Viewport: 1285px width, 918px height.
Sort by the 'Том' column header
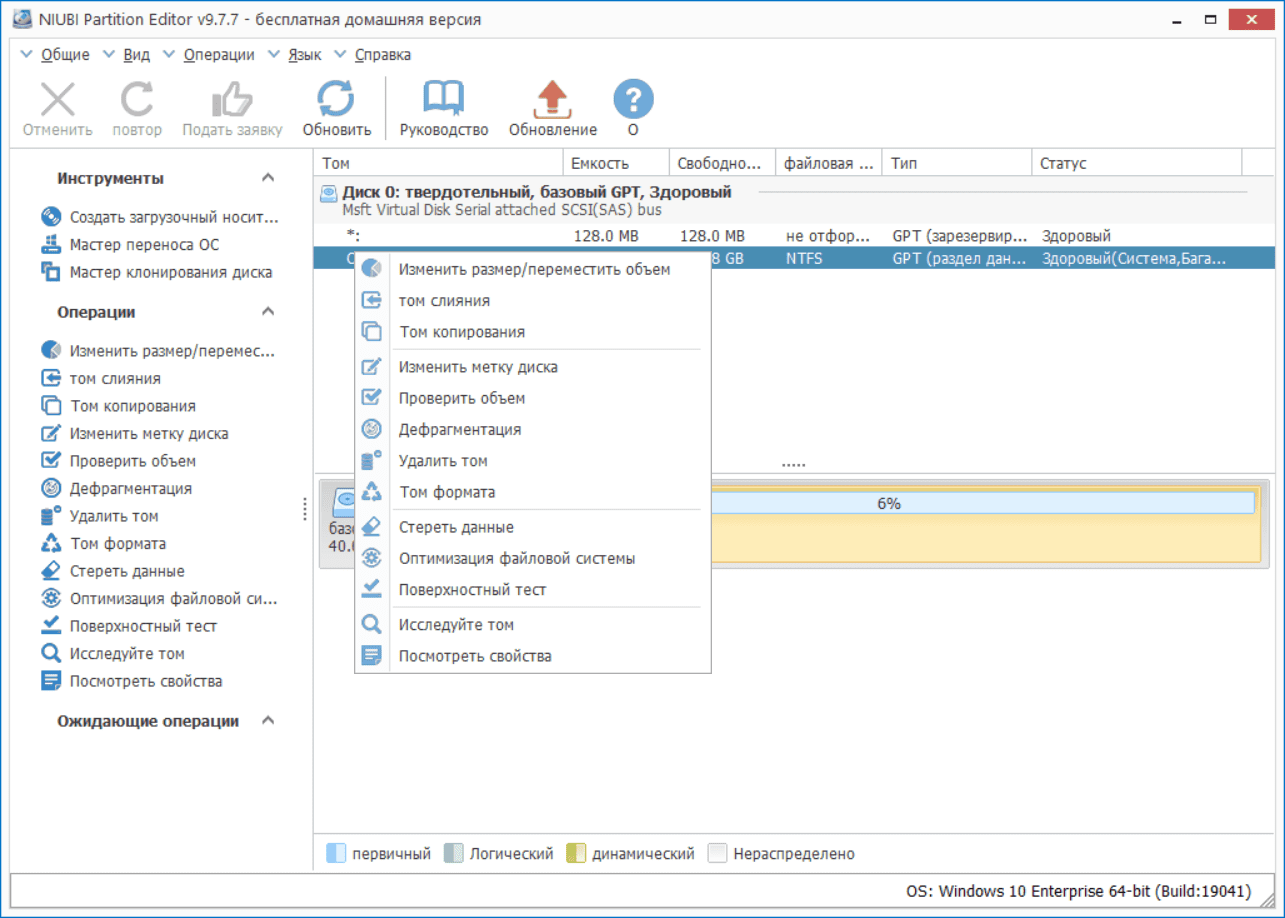point(439,163)
